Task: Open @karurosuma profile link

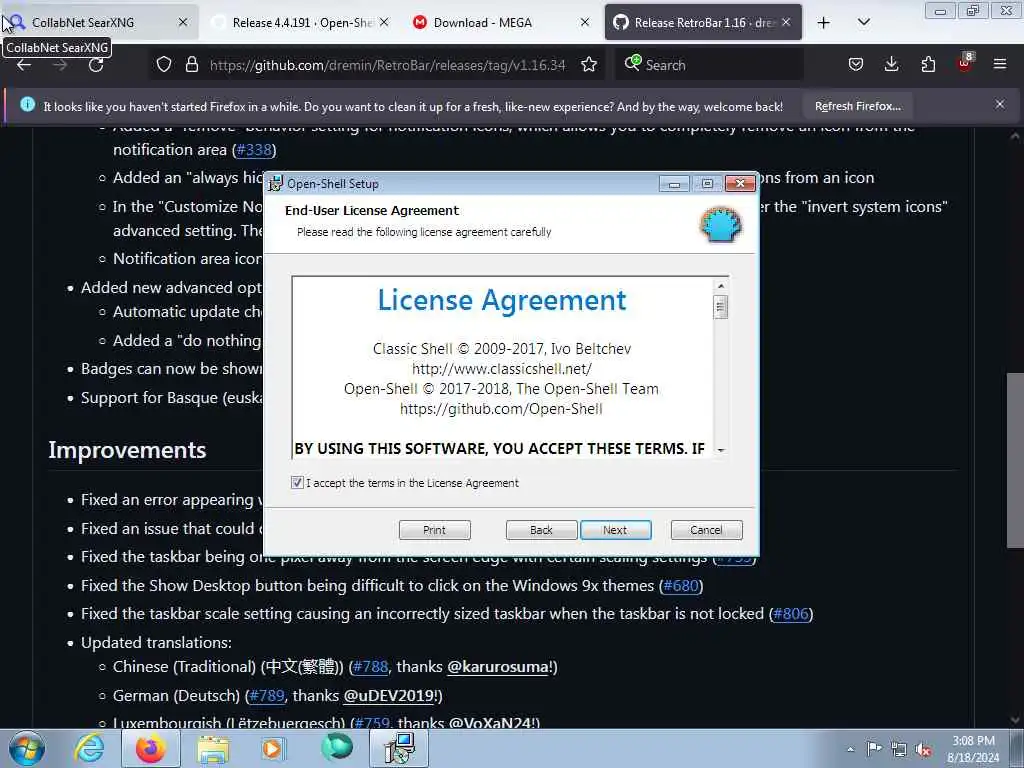Action: tap(498, 667)
